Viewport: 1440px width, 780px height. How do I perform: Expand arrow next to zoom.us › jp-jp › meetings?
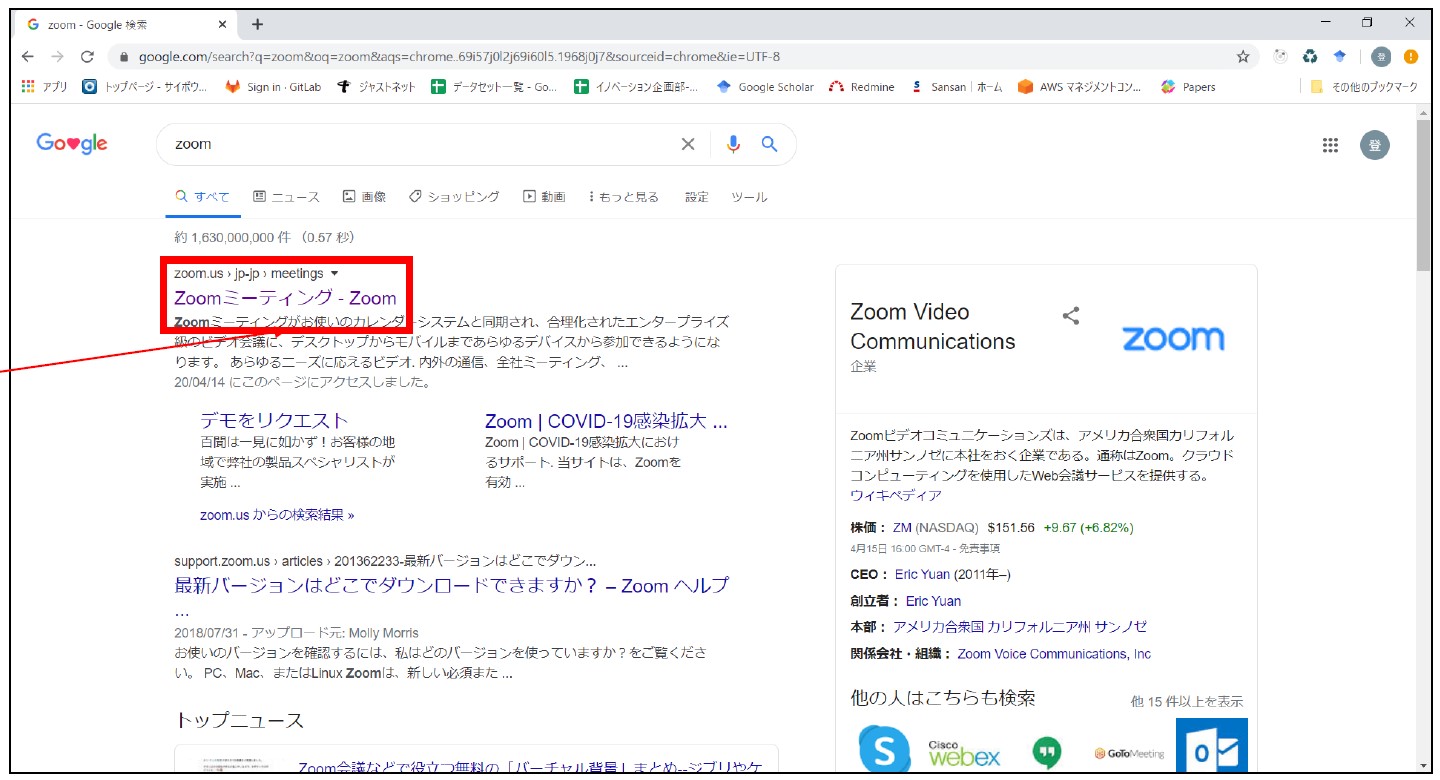coord(334,274)
